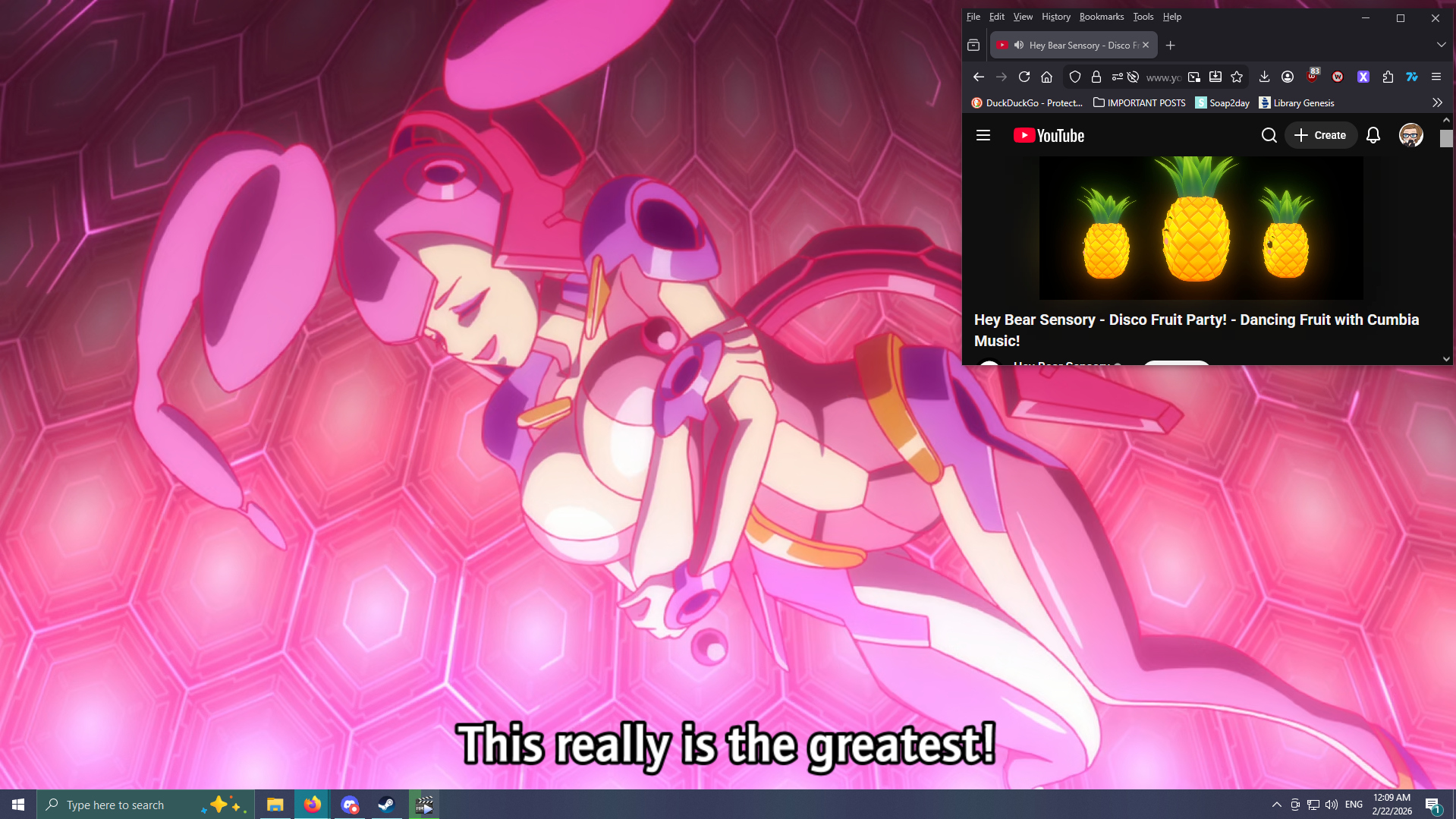Viewport: 1456px width, 819px height.
Task: Open the History menu
Action: 1055,17
